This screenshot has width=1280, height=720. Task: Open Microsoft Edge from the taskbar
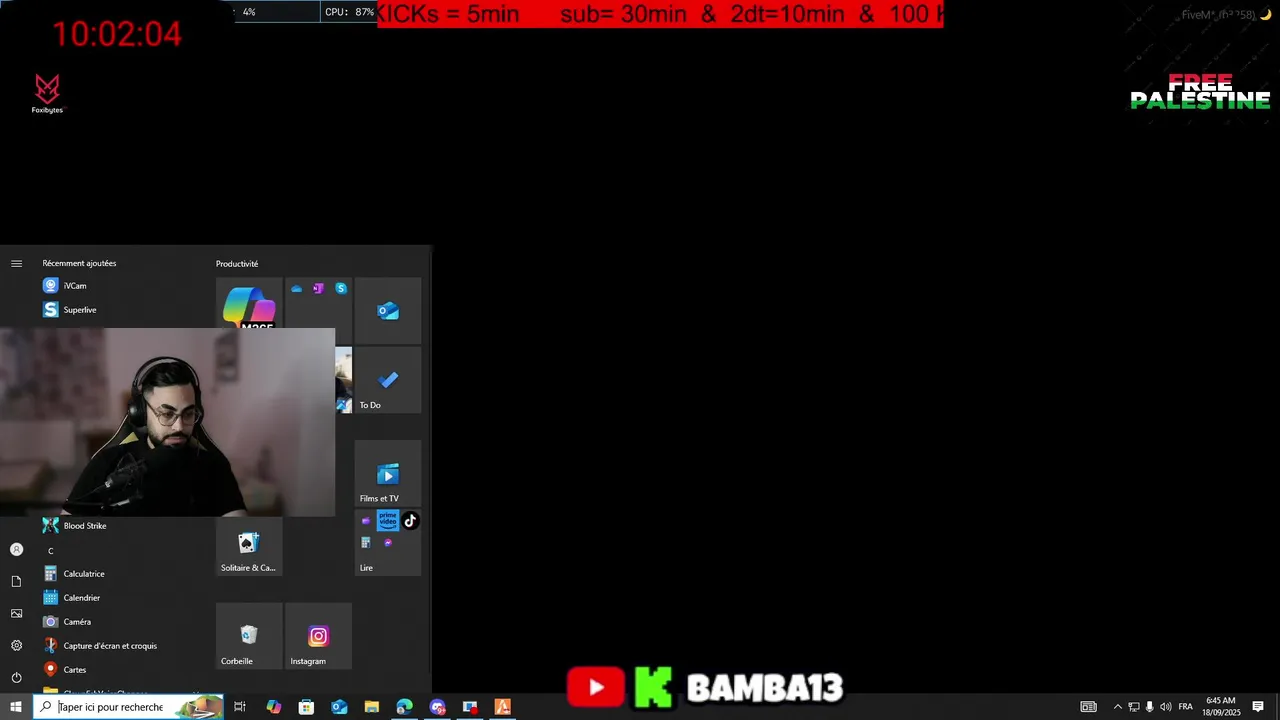tap(404, 707)
